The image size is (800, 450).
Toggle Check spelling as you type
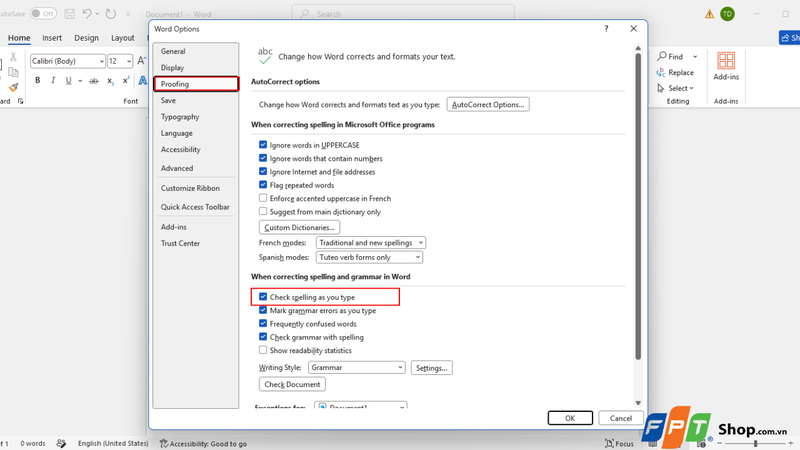(263, 296)
